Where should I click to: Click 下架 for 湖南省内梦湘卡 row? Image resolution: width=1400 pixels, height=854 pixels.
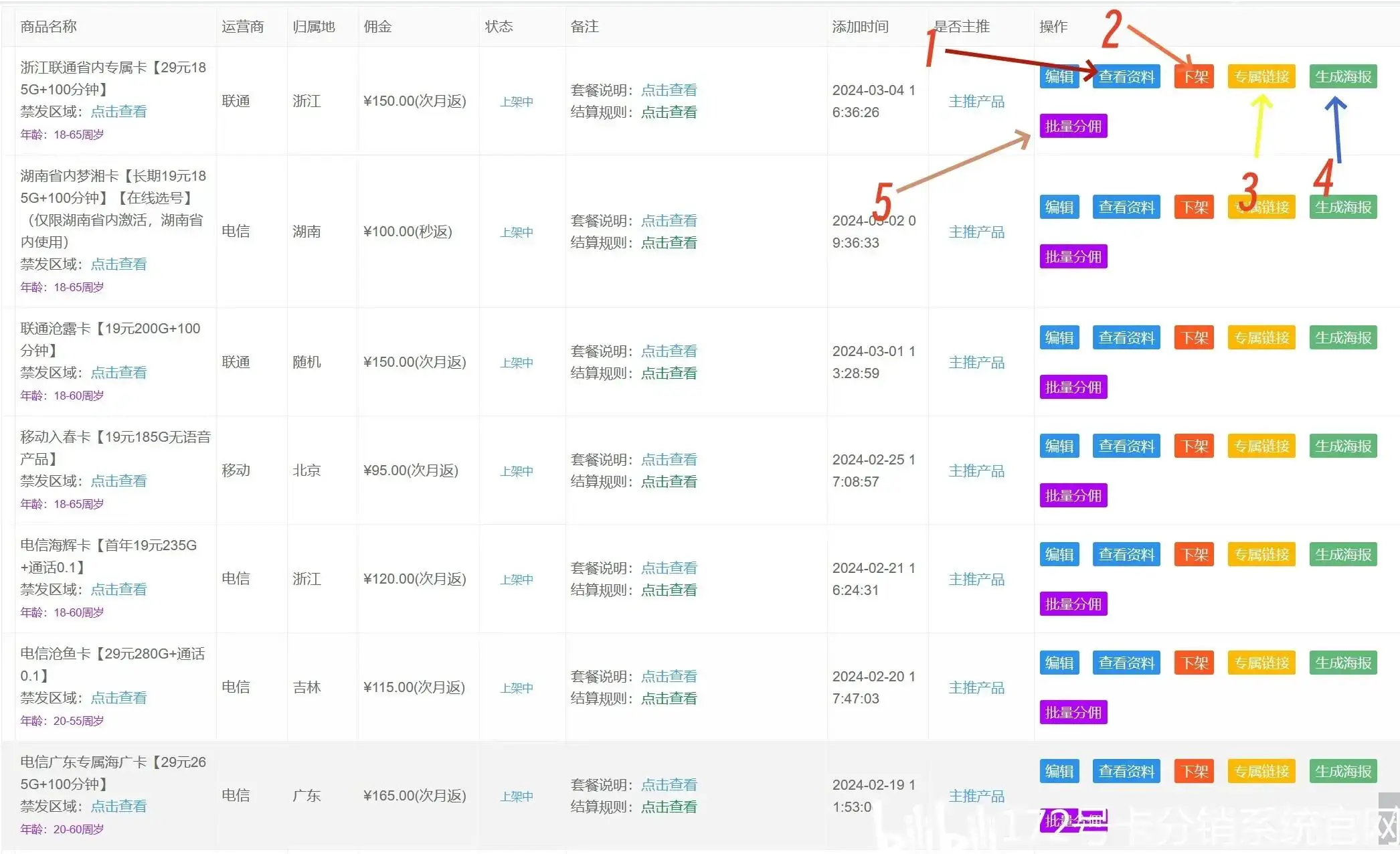tap(1195, 207)
